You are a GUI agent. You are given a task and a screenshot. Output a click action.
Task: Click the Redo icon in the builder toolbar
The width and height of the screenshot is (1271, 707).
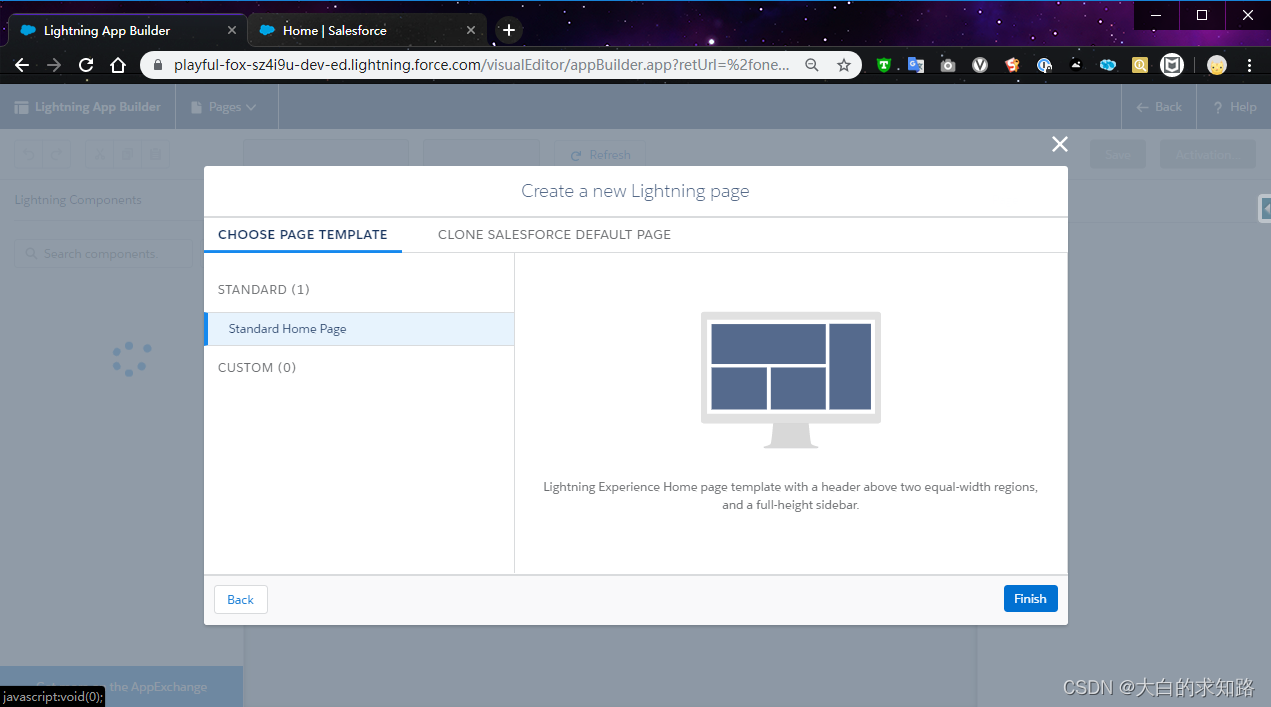[x=57, y=155]
